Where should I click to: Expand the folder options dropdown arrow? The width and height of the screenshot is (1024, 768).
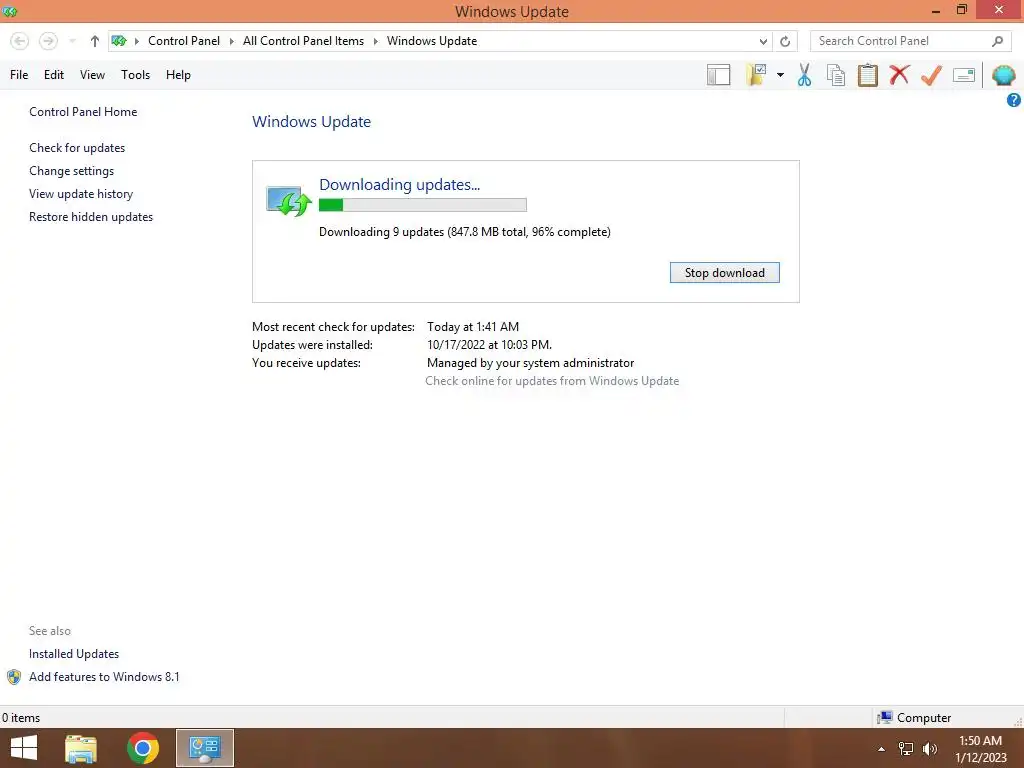(780, 75)
